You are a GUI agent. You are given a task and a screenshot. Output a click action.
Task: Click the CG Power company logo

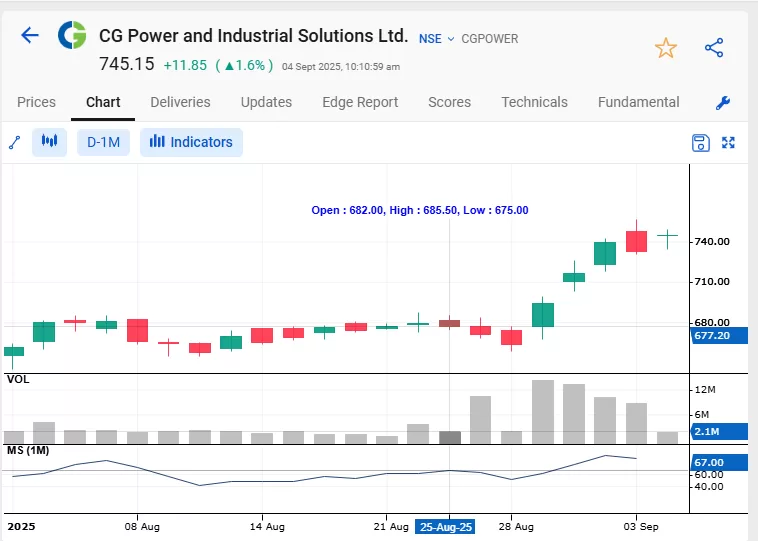(x=72, y=35)
